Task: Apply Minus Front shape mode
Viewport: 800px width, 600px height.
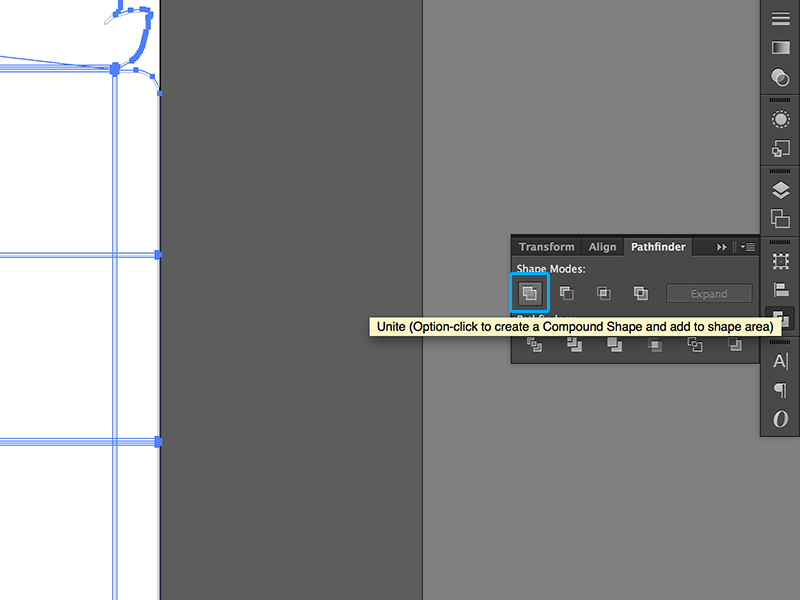Action: click(x=567, y=293)
